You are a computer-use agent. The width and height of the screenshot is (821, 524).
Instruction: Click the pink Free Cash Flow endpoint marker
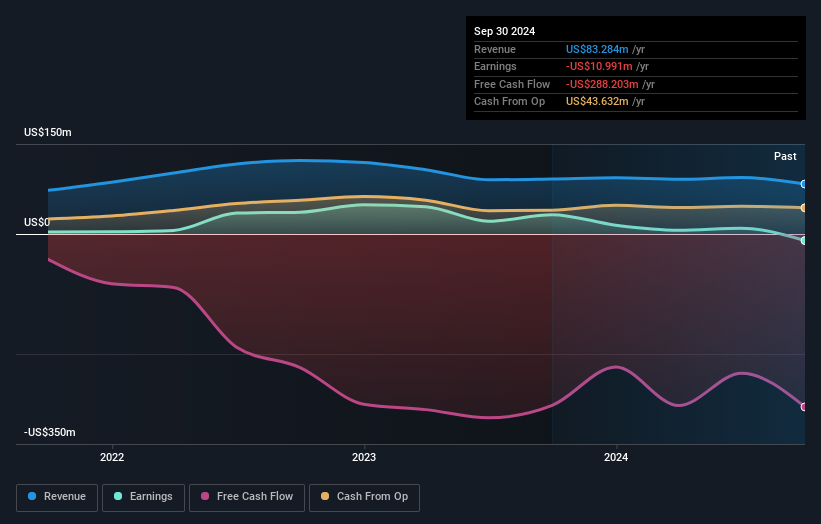(x=804, y=407)
